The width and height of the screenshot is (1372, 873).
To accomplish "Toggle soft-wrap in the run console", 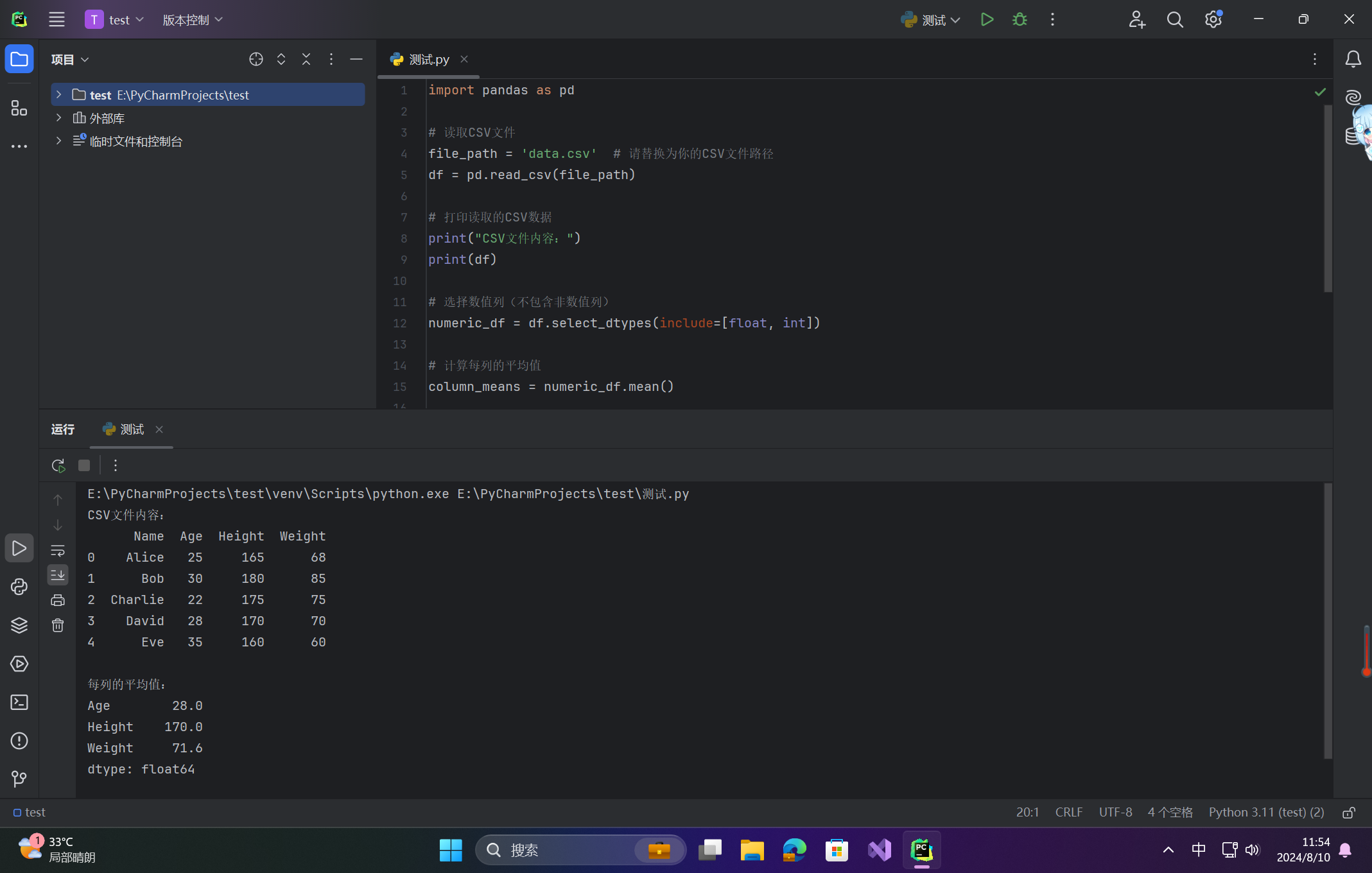I will pyautogui.click(x=58, y=551).
